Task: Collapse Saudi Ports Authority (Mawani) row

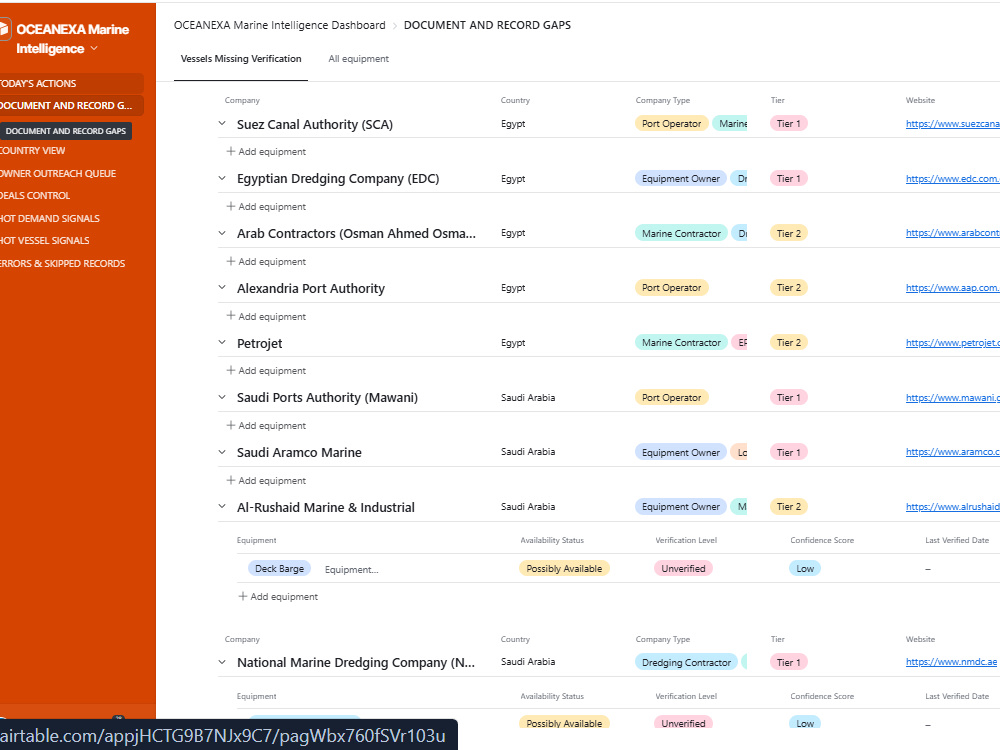Action: [222, 397]
